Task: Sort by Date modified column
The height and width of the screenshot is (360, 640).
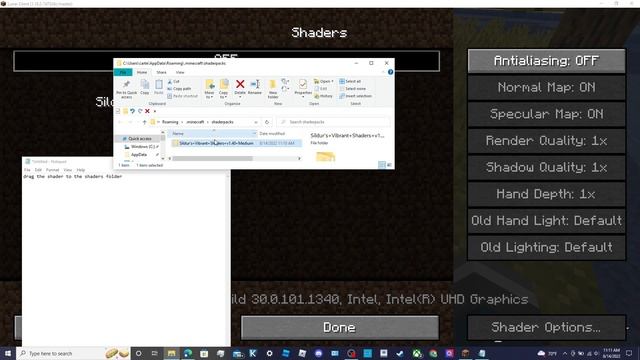Action: [x=272, y=133]
